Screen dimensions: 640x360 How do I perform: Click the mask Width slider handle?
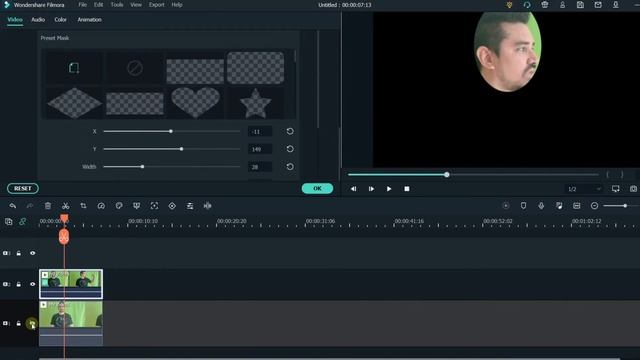[142, 167]
